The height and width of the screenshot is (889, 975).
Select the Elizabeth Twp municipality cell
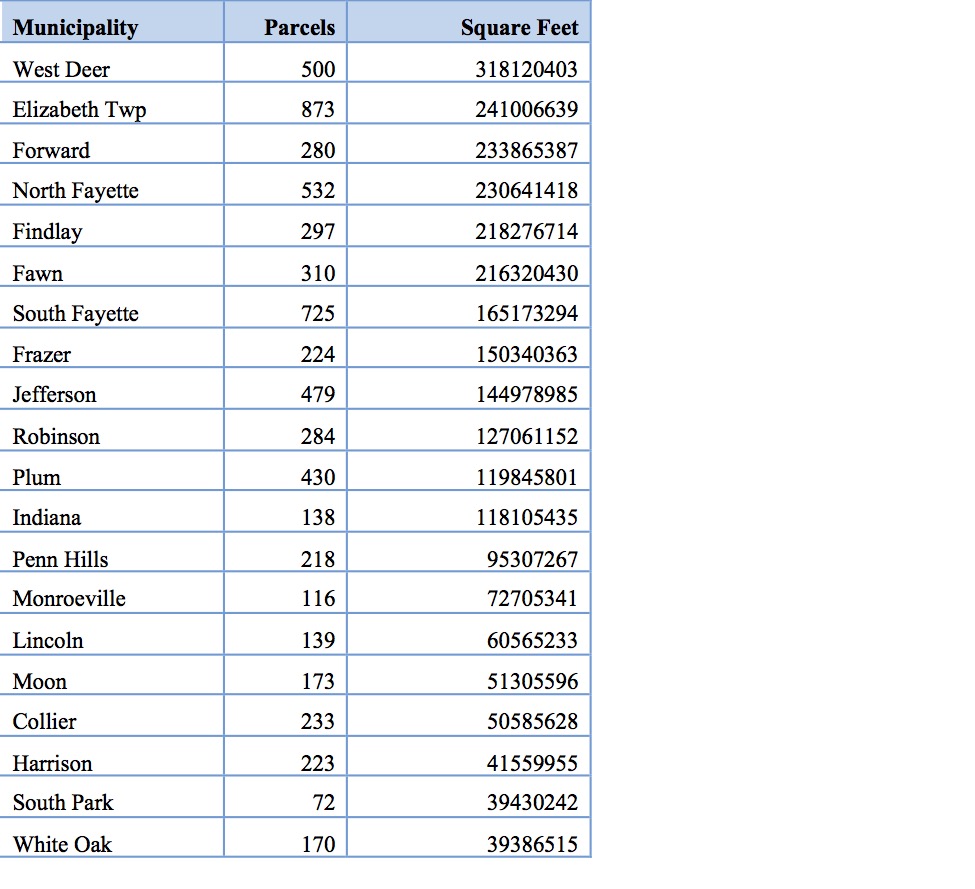pyautogui.click(x=79, y=109)
